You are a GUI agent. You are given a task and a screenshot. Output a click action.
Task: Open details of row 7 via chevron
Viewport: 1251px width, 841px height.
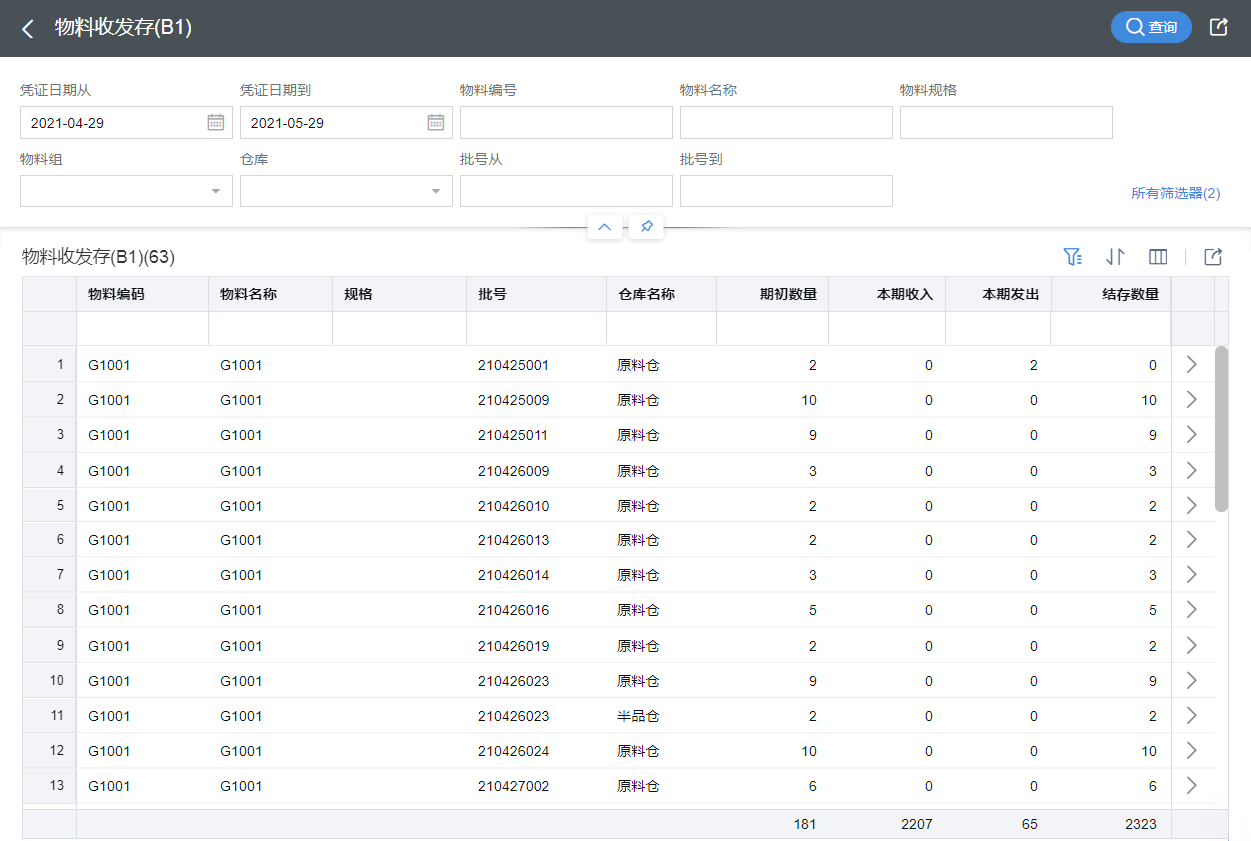pos(1191,575)
